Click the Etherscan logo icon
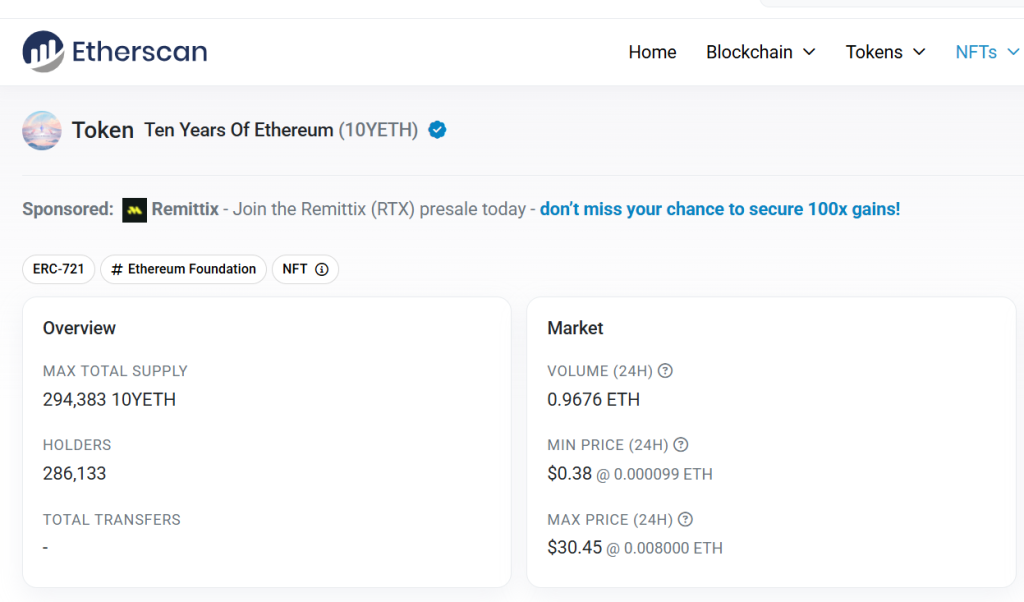Viewport: 1024px width, 602px height. tap(43, 51)
